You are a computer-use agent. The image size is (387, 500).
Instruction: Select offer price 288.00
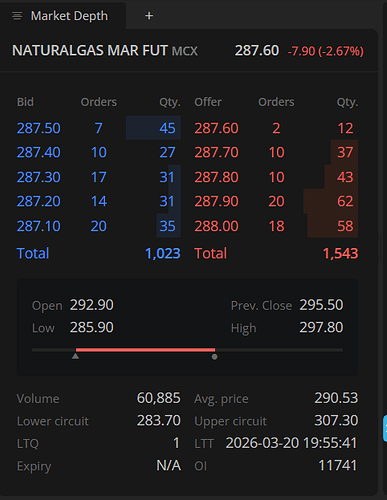216,226
